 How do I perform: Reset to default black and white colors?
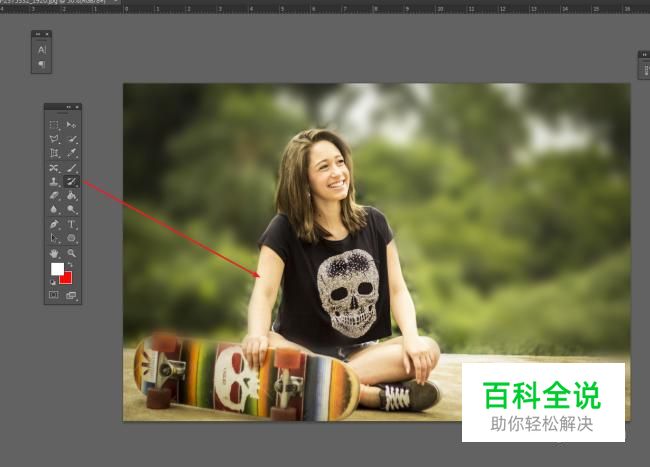(x=53, y=282)
